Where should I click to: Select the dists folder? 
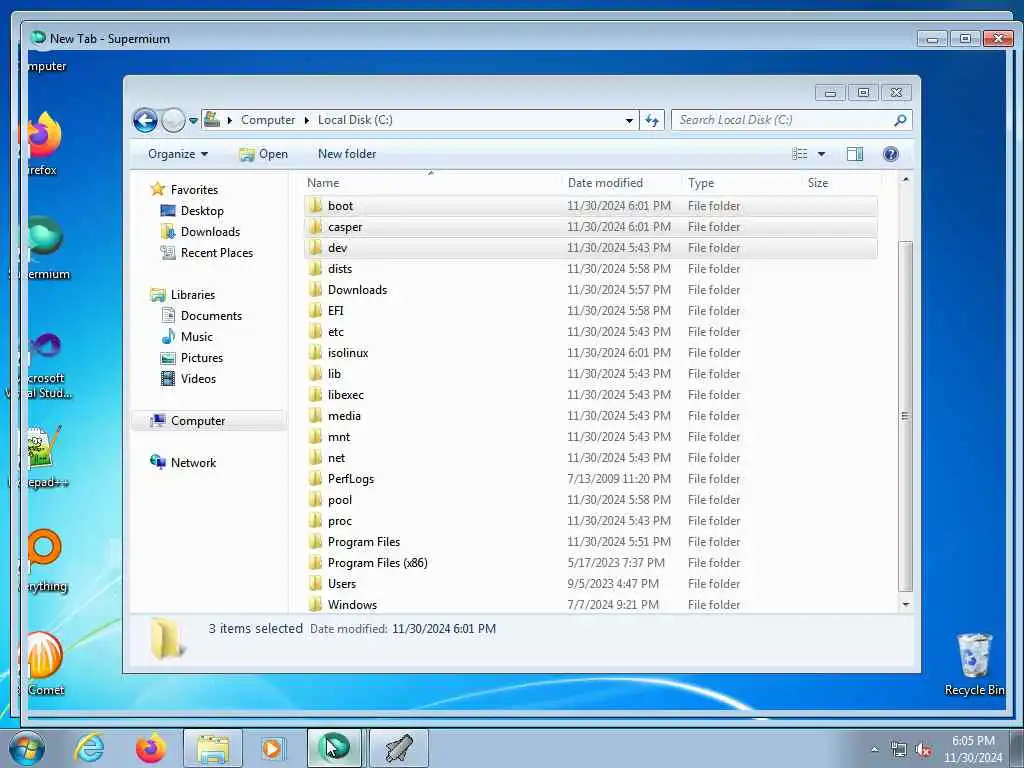coord(340,269)
